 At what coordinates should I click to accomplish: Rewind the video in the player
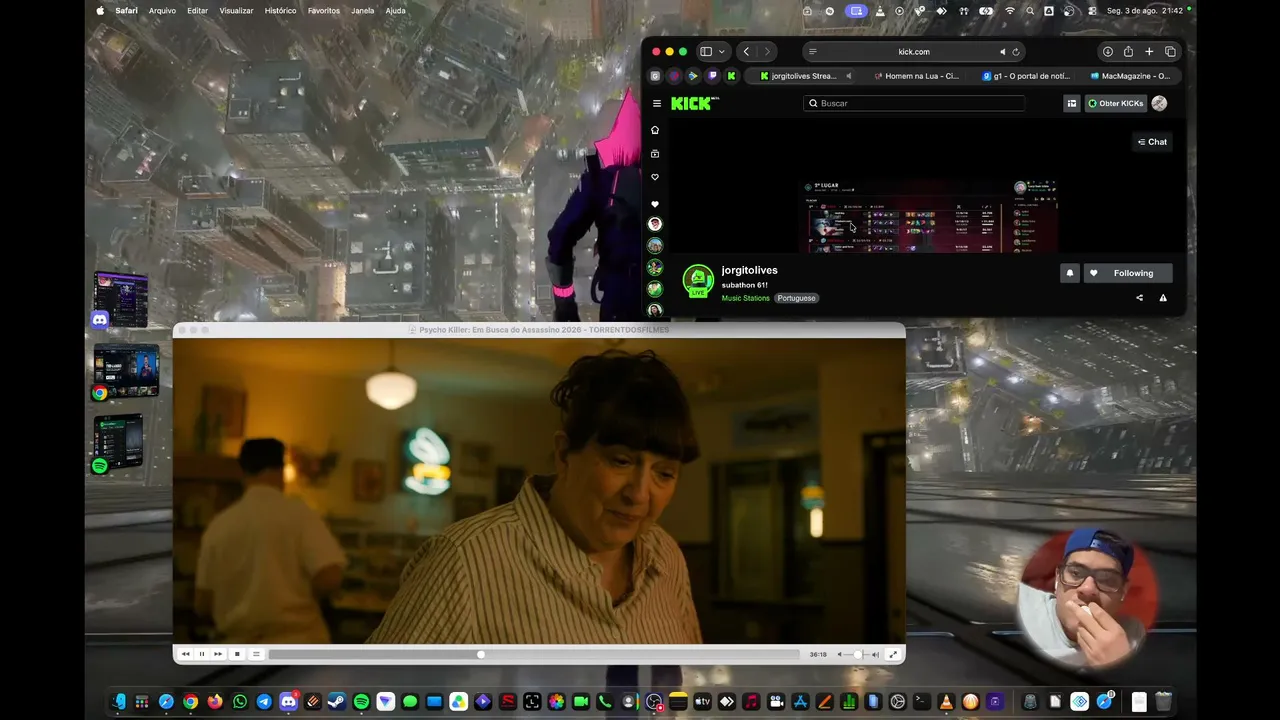[x=185, y=654]
